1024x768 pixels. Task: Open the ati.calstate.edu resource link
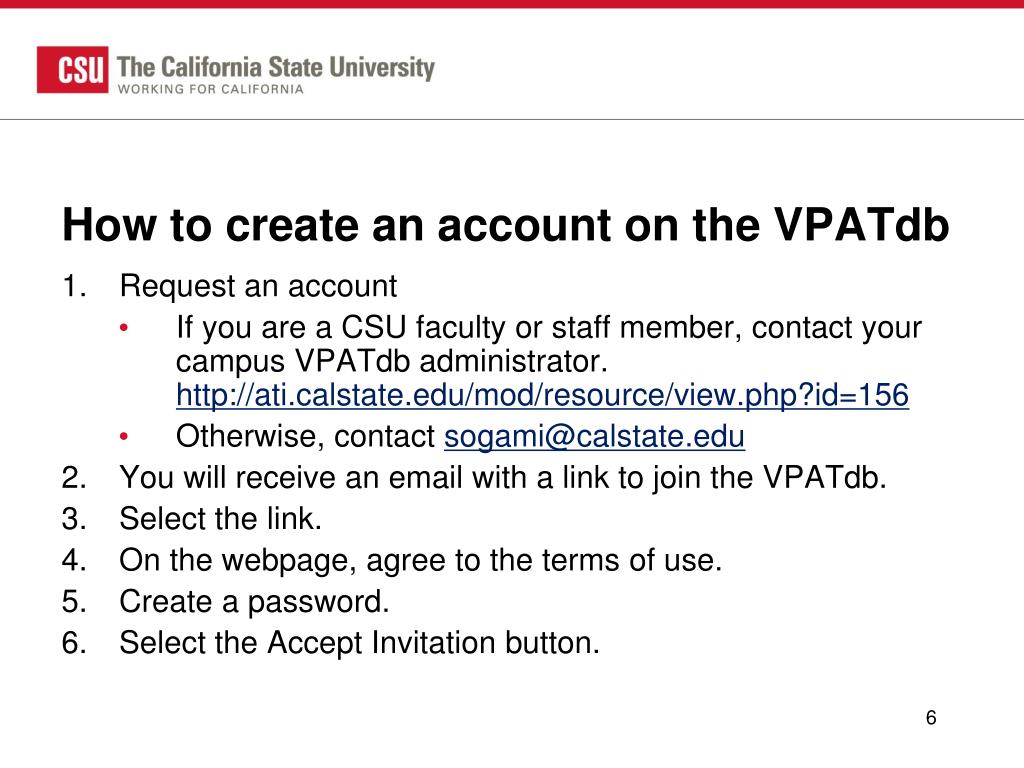[542, 396]
